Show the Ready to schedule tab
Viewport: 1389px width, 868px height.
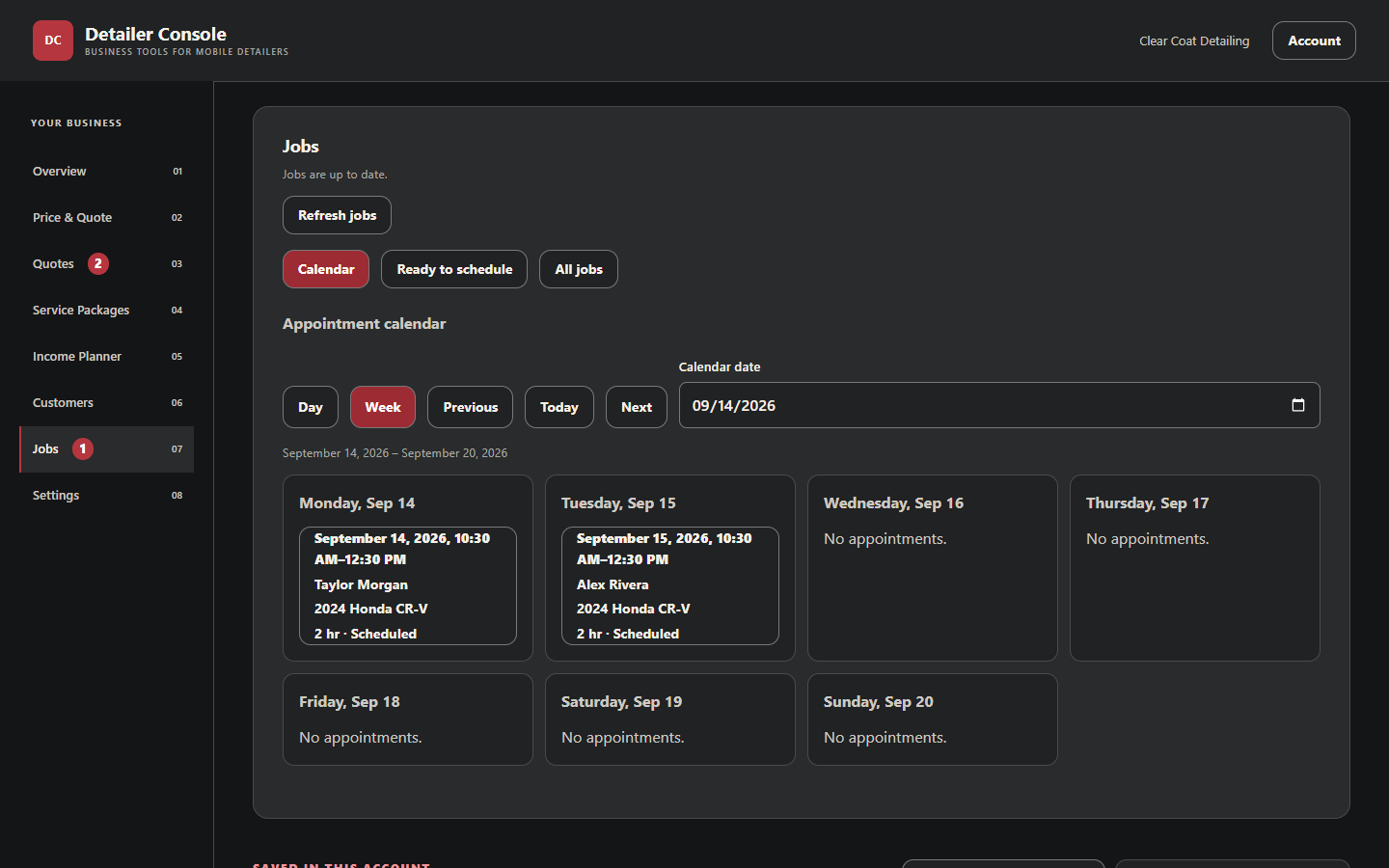tap(454, 269)
